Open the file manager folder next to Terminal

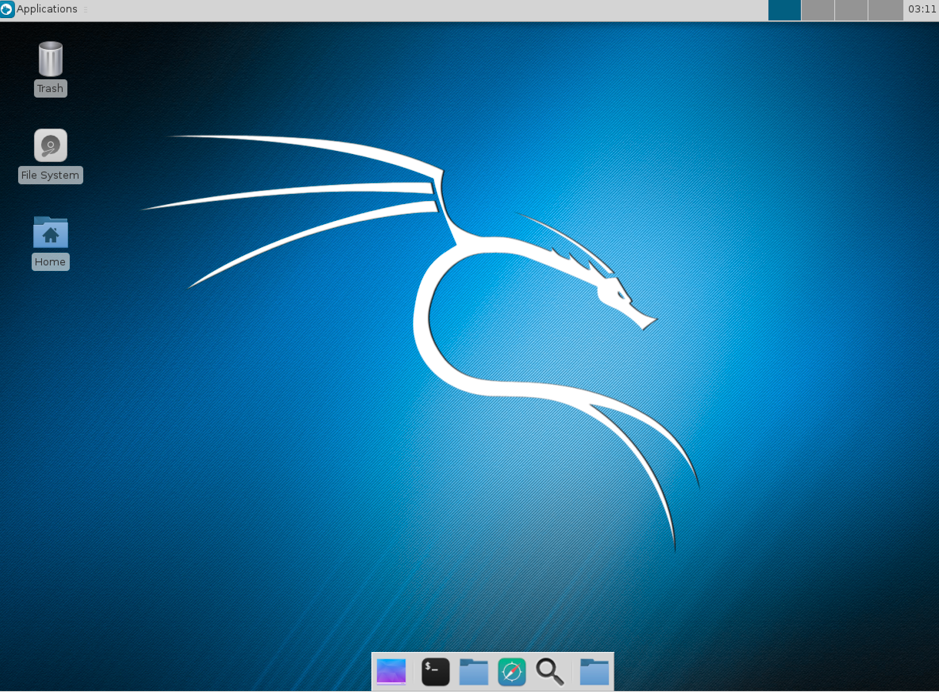[x=474, y=672]
